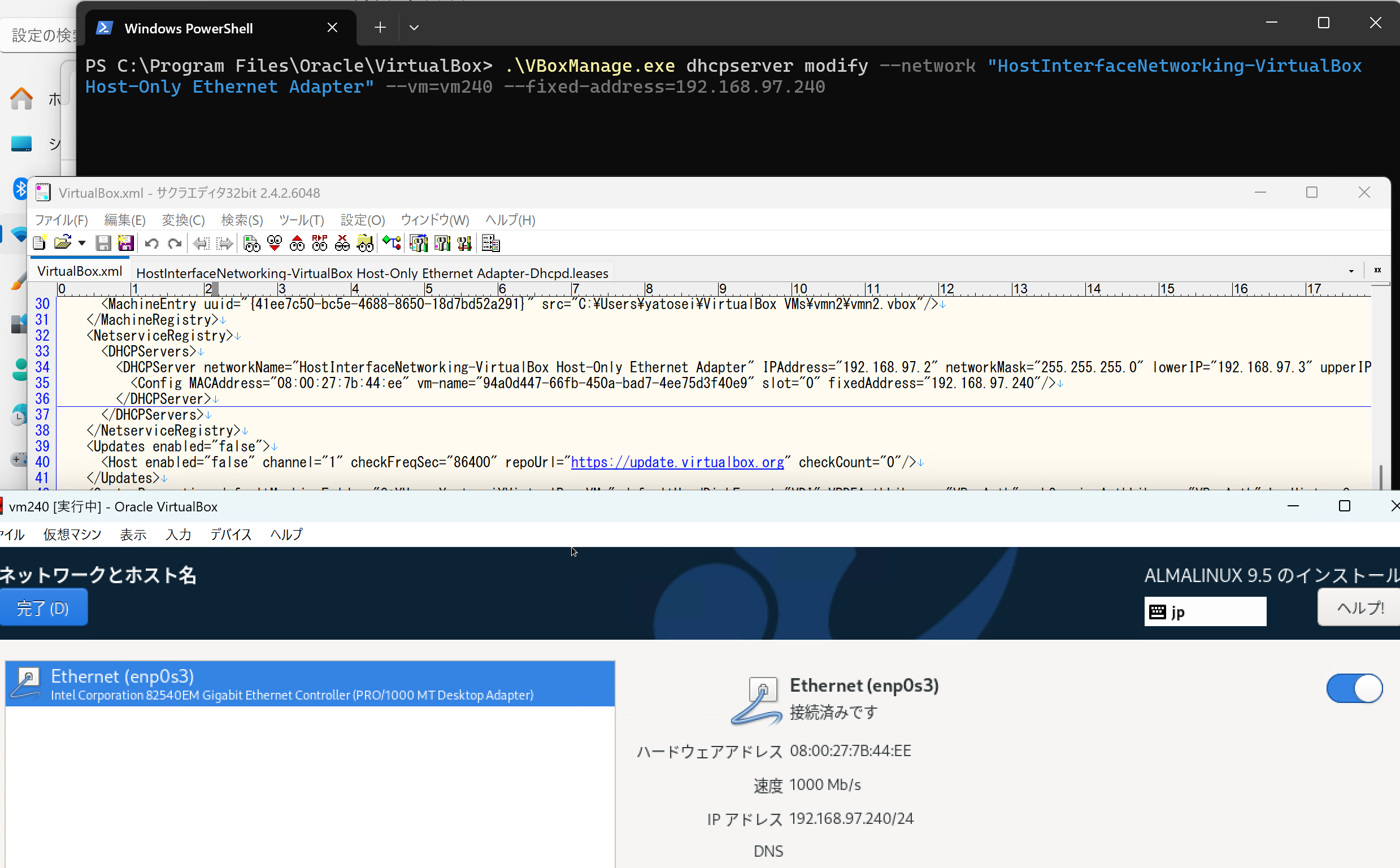Open the update.virtualbox.org link

677,462
